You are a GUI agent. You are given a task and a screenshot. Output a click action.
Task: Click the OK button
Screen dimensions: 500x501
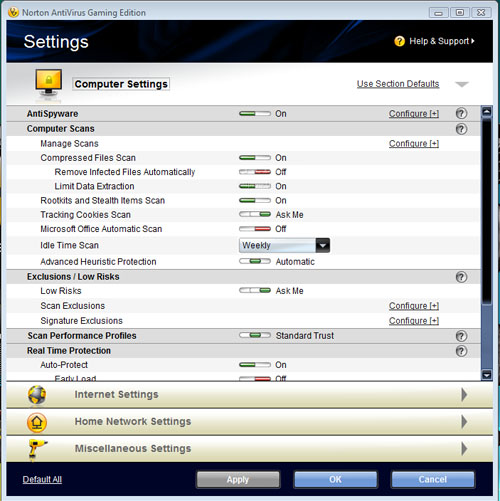pyautogui.click(x=335, y=479)
